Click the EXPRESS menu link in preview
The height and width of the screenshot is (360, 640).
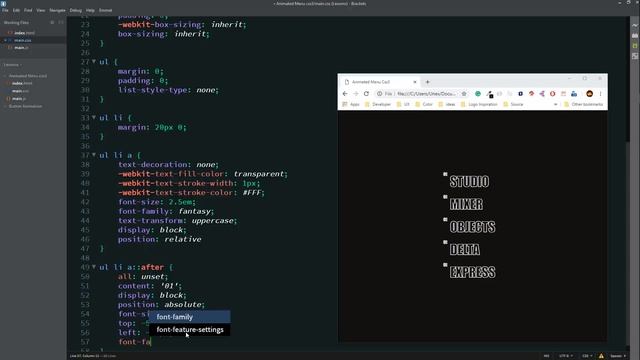tap(472, 272)
